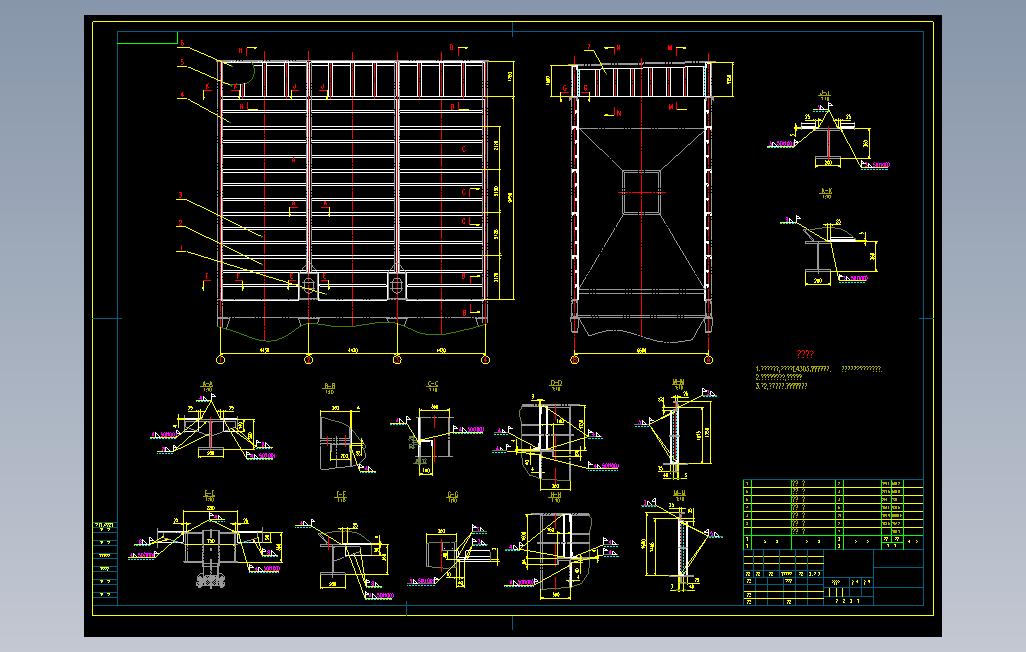This screenshot has width=1026, height=652.
Task: Click the square hopper opening in side elevation
Action: (x=641, y=192)
